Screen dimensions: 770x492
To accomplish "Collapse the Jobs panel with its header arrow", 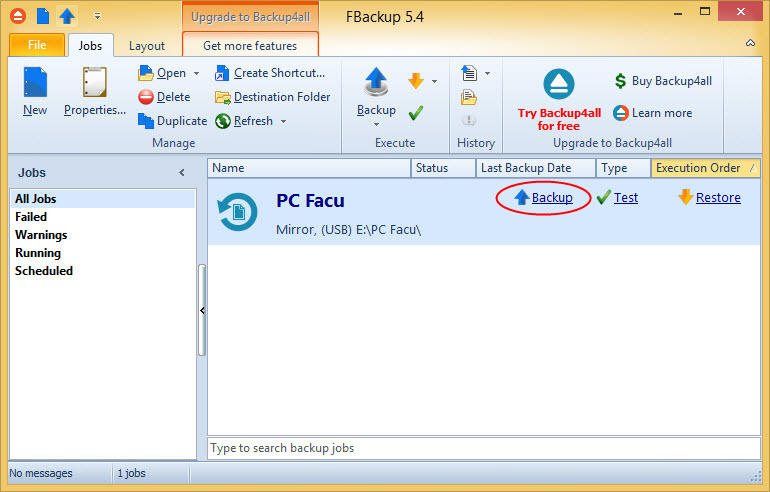I will click(182, 172).
